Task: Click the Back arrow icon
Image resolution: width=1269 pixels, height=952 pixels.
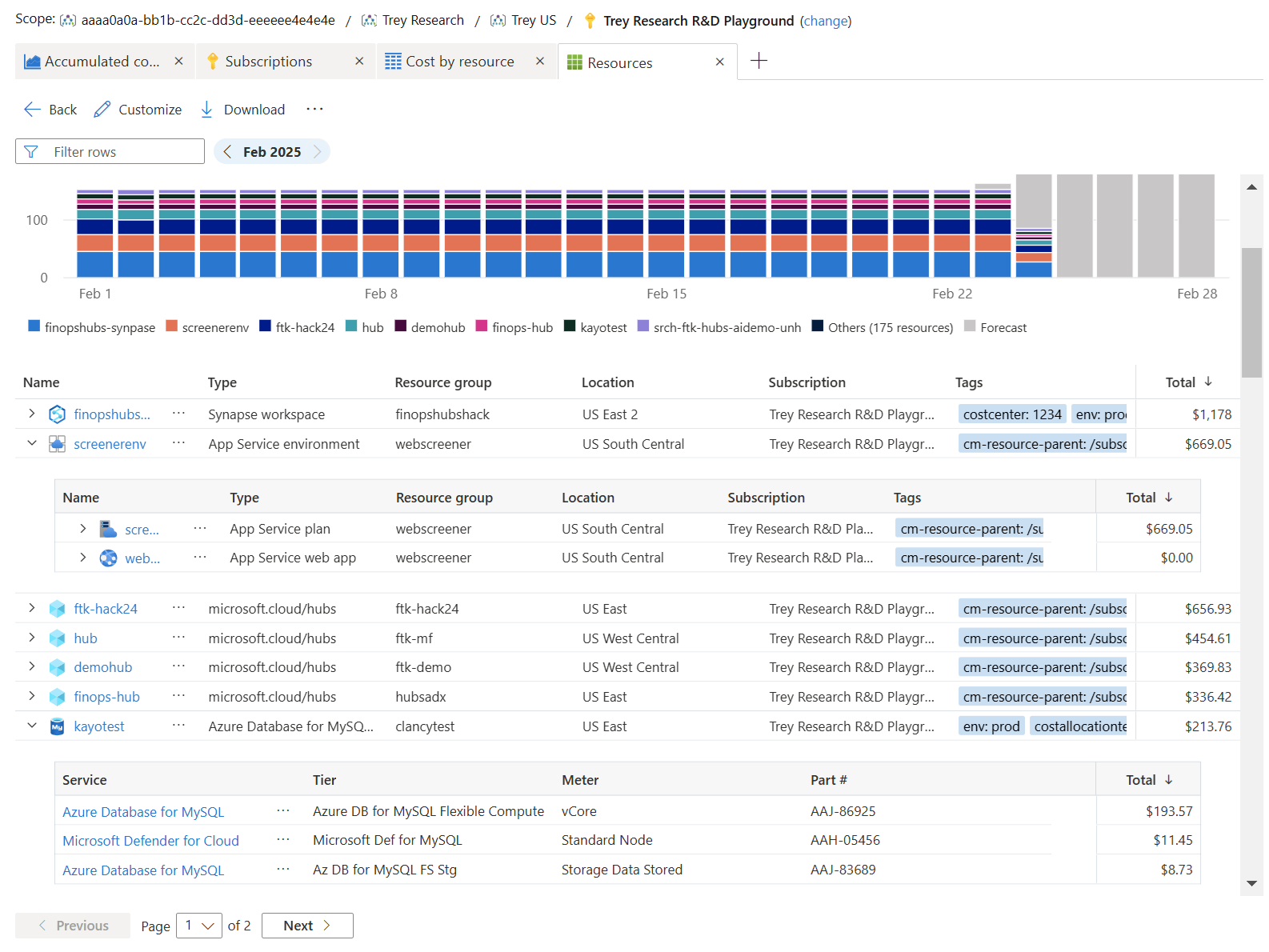Action: pyautogui.click(x=32, y=110)
